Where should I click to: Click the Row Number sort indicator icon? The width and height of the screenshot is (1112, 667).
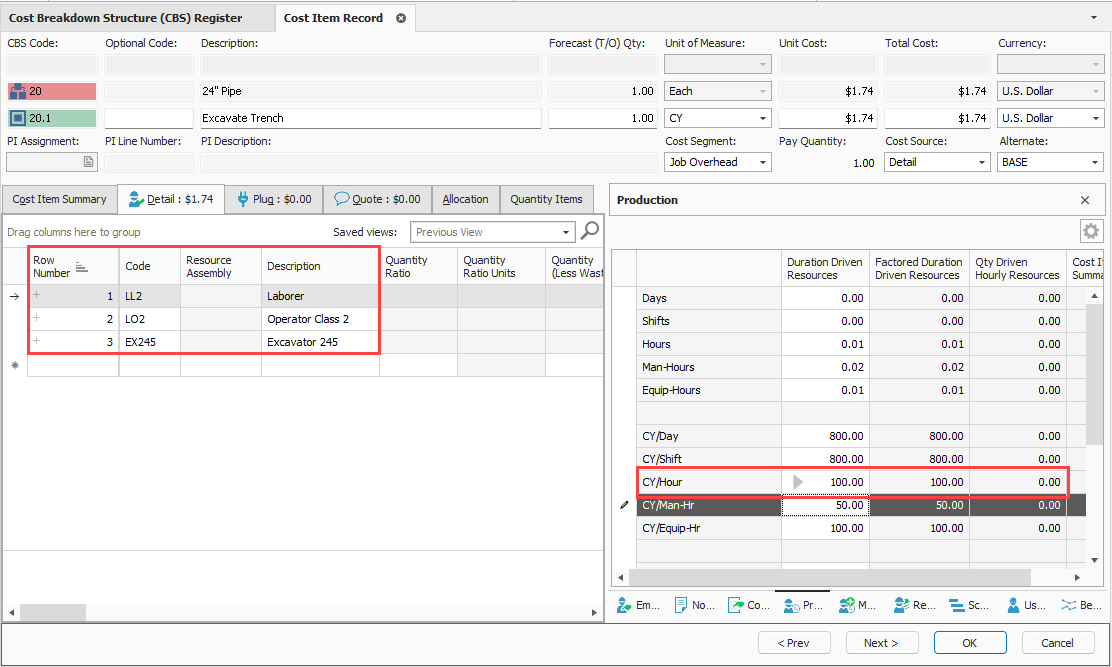tap(82, 267)
